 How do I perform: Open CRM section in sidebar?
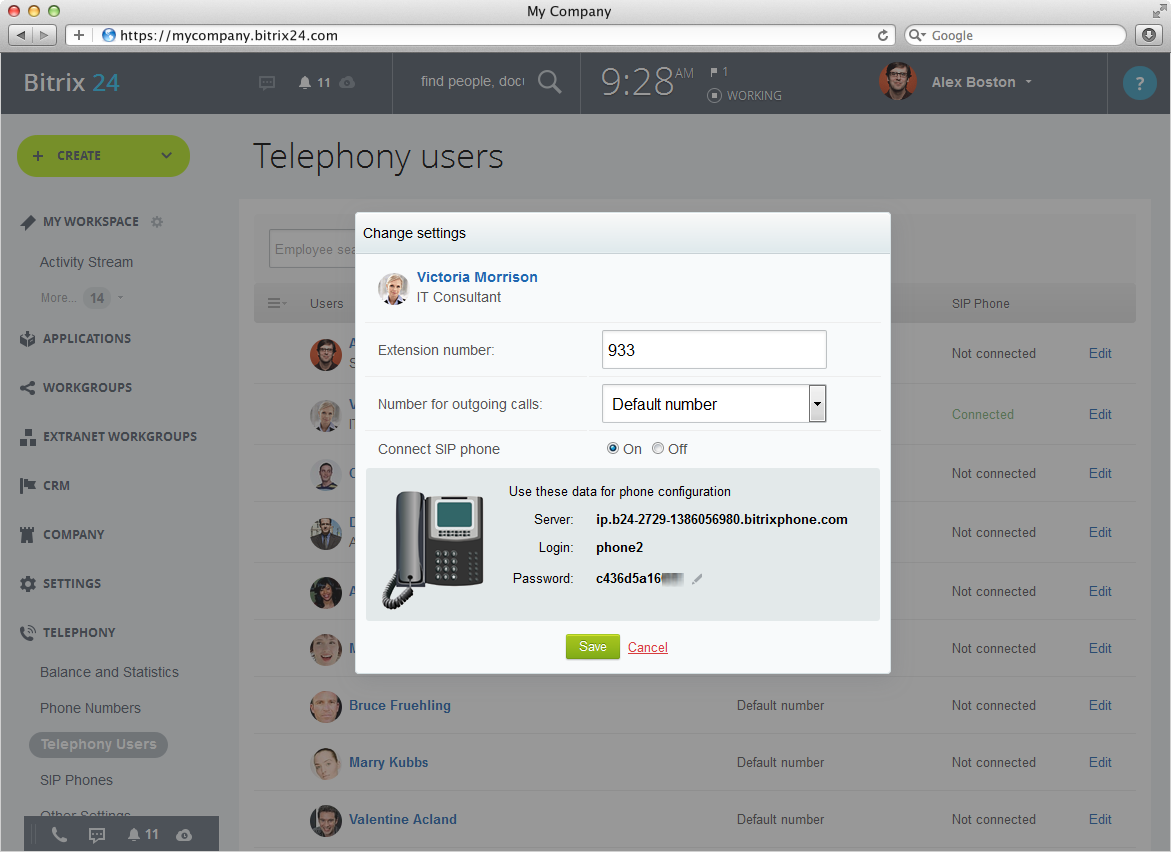(x=56, y=485)
